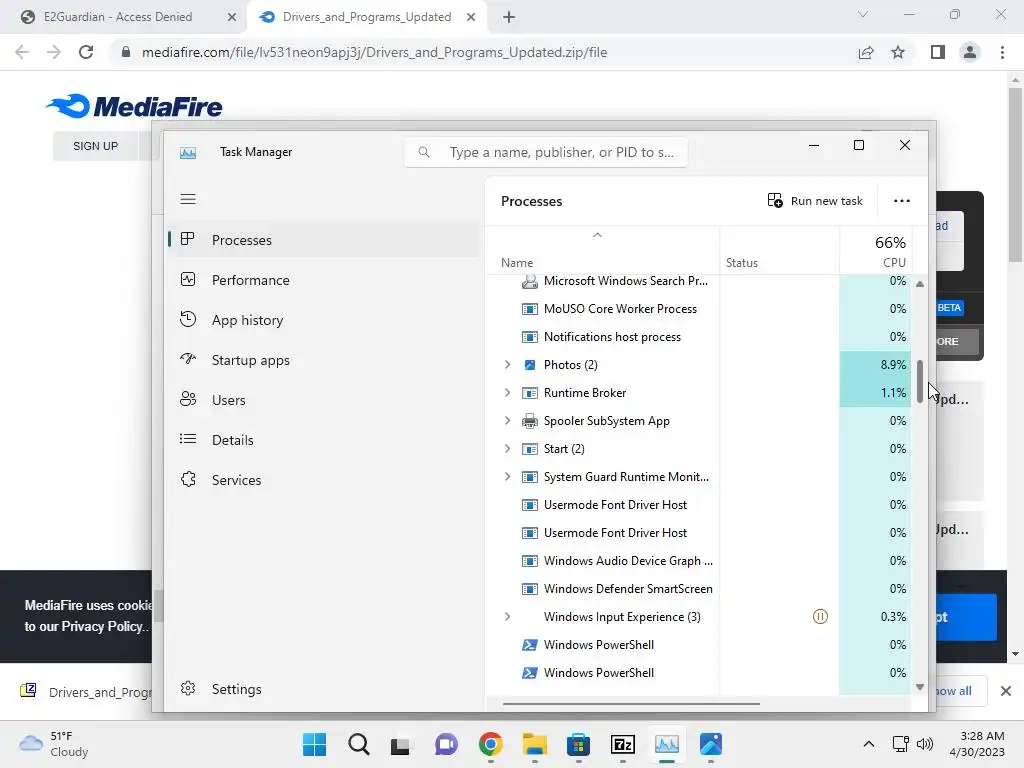This screenshot has height=768, width=1024.
Task: Click the horizontal scrollbar of process list
Action: click(x=631, y=704)
